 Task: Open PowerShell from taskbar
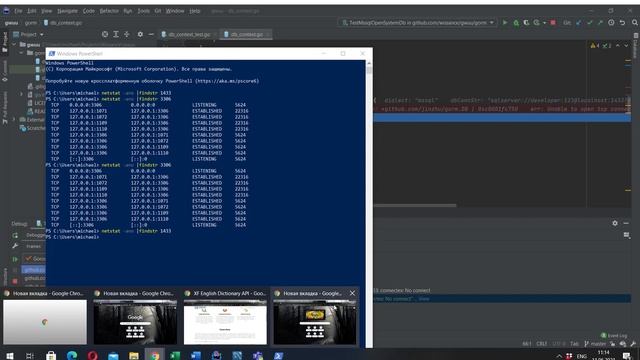click(278, 356)
